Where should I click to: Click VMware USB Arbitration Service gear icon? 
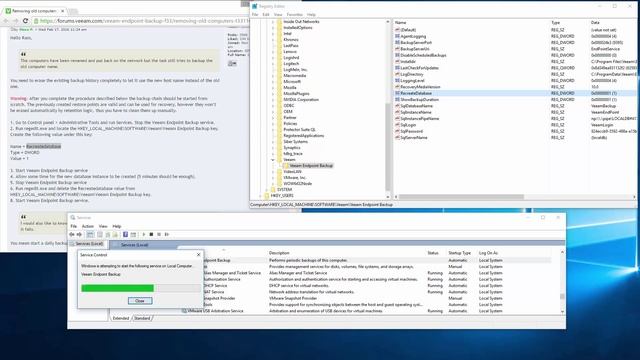184,311
